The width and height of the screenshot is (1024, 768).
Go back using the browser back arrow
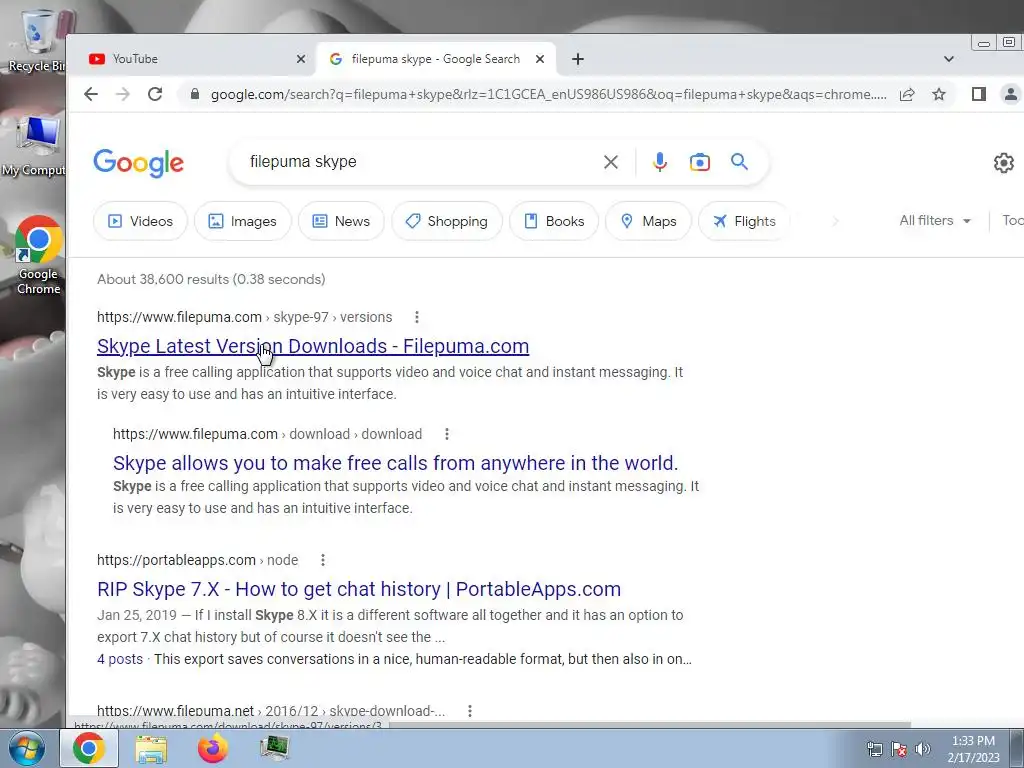pos(91,94)
